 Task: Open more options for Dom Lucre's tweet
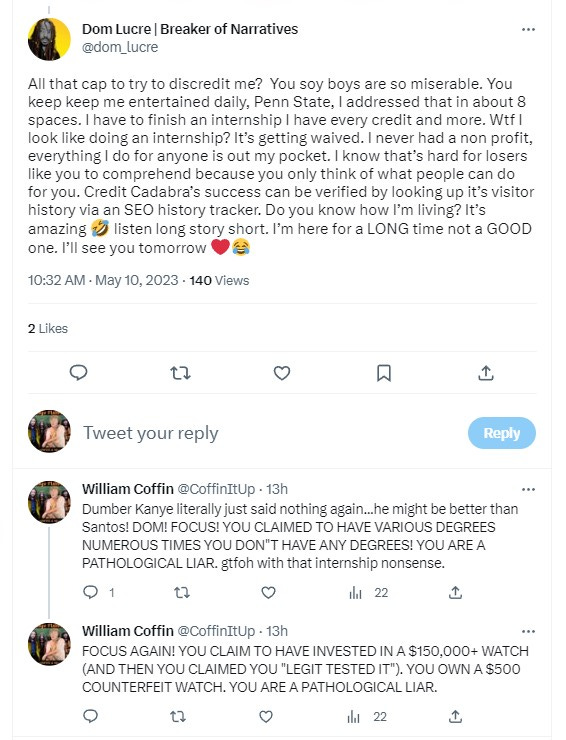point(528,29)
